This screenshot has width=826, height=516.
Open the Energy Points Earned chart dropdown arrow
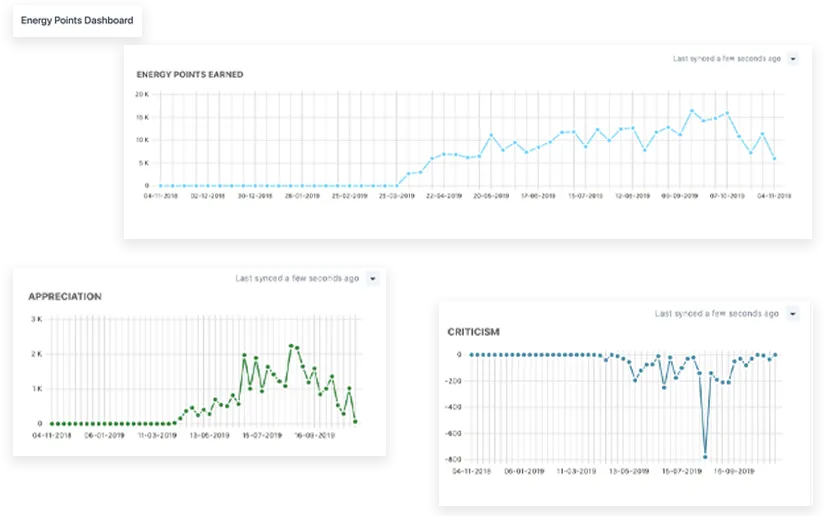click(793, 59)
